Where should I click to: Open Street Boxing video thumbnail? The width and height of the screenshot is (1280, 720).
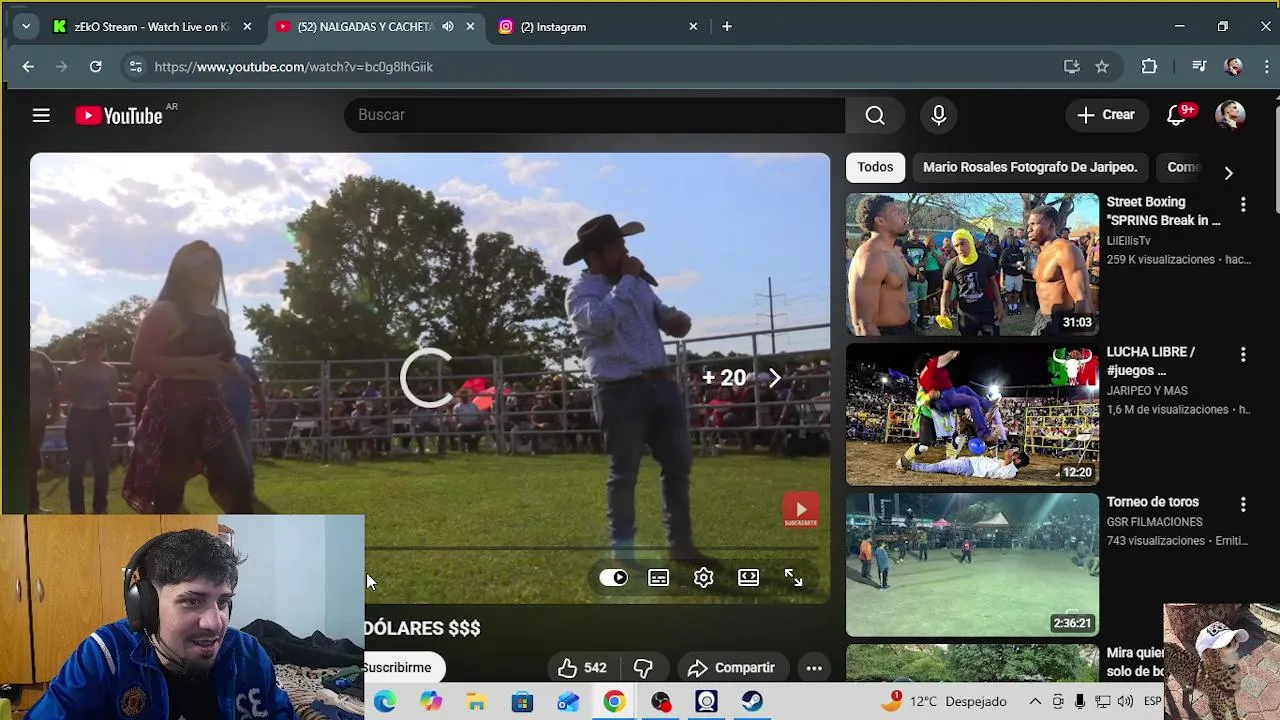click(972, 264)
